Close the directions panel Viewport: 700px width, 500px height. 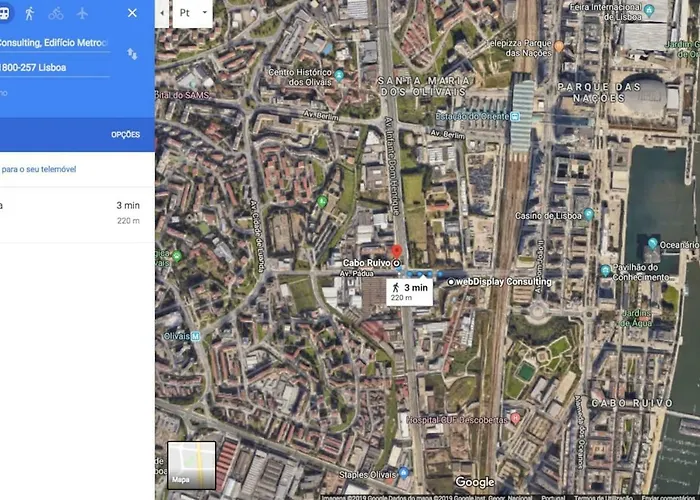(132, 13)
